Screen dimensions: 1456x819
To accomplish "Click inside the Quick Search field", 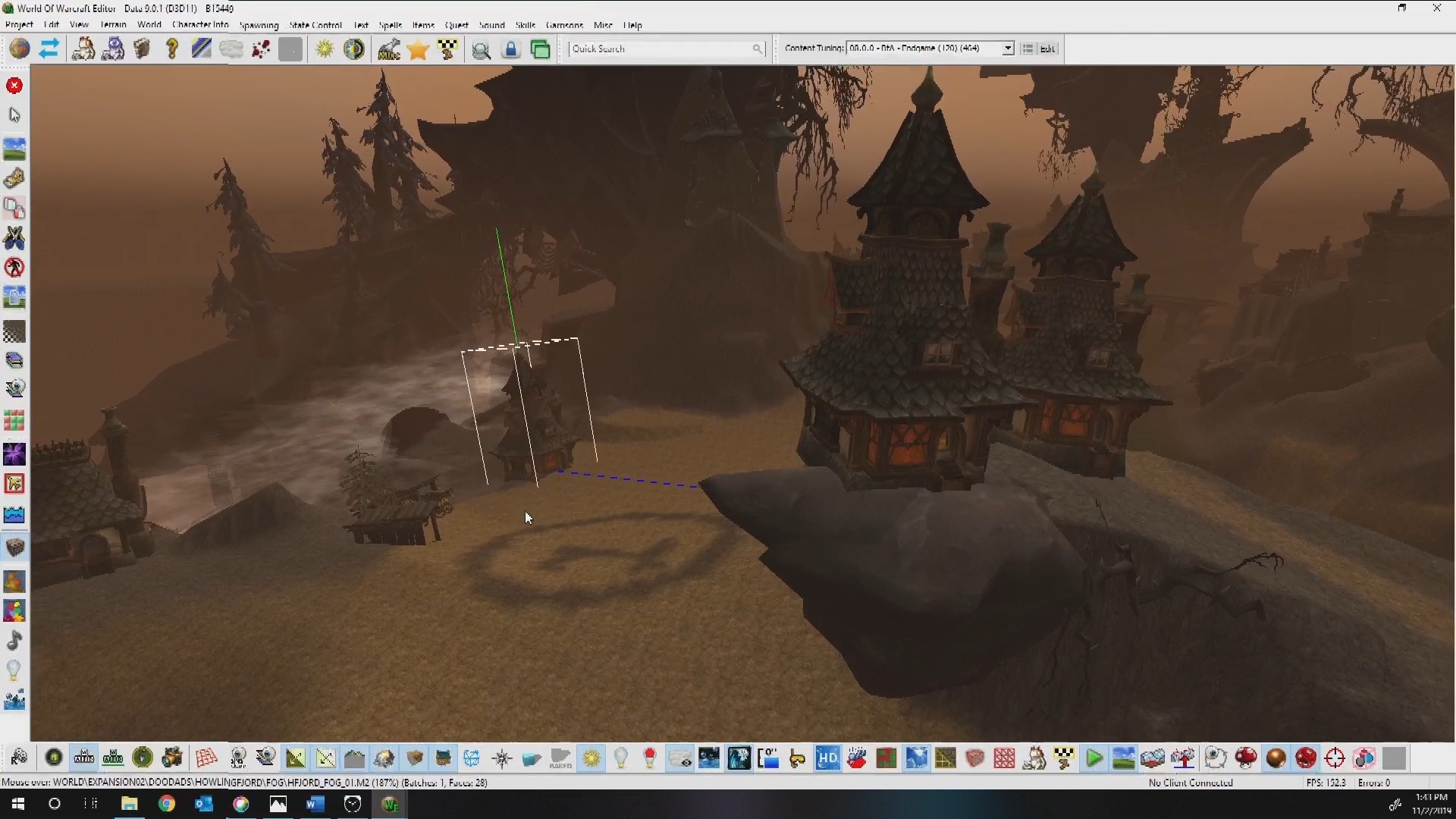I will point(660,49).
